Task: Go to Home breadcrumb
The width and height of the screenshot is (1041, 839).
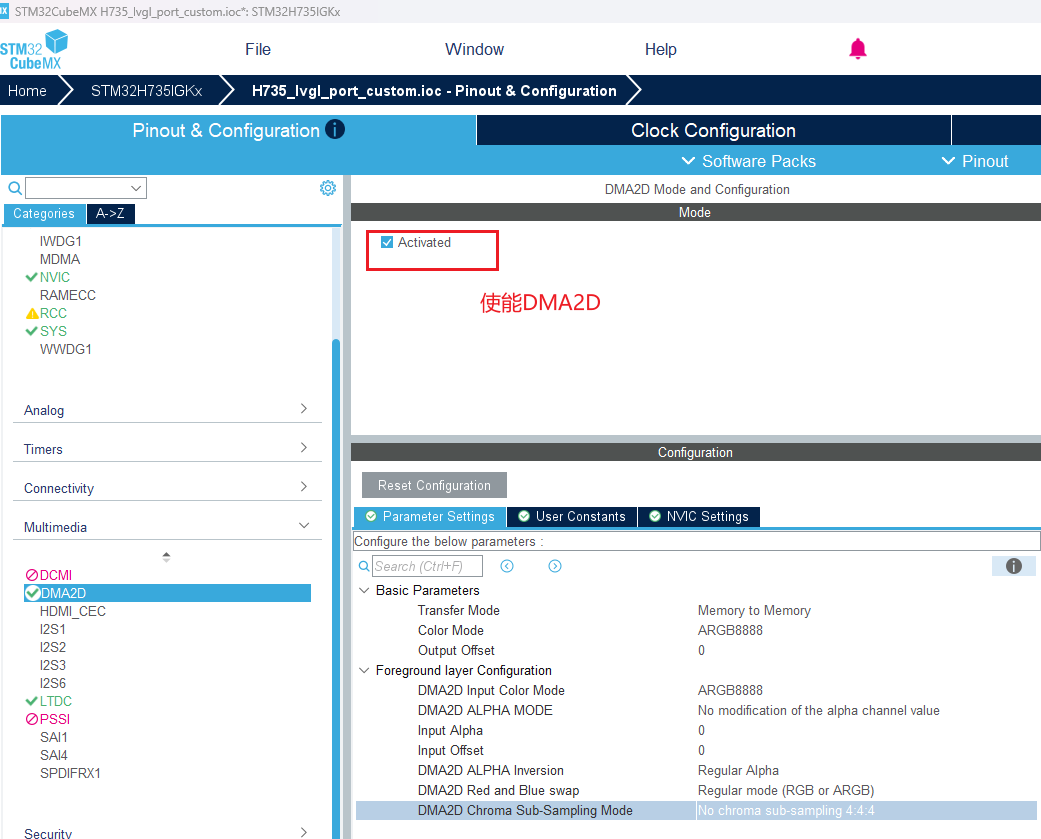Action: (27, 91)
